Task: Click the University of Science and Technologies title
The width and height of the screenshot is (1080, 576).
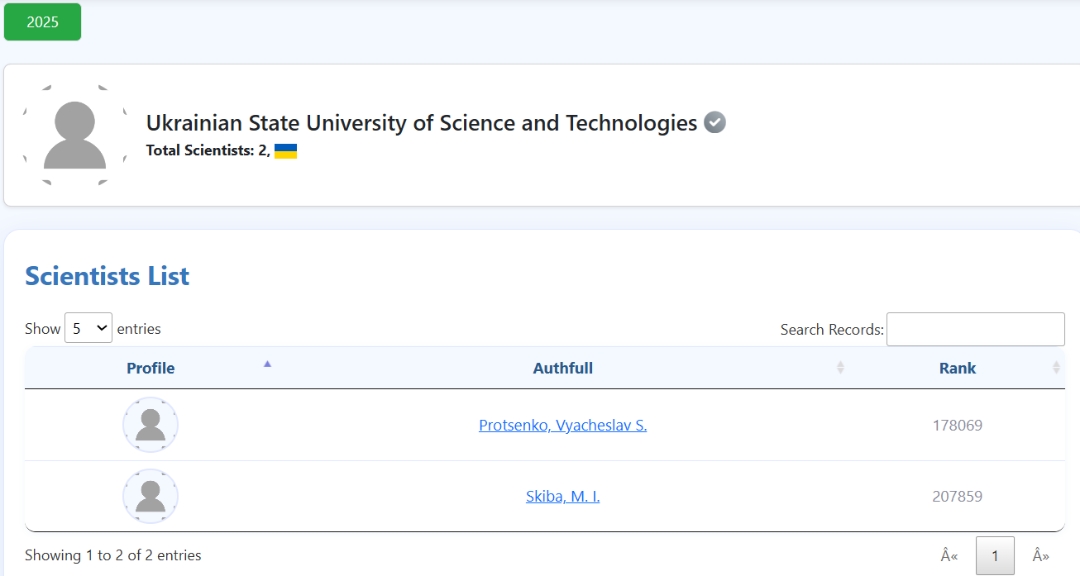Action: [x=421, y=123]
